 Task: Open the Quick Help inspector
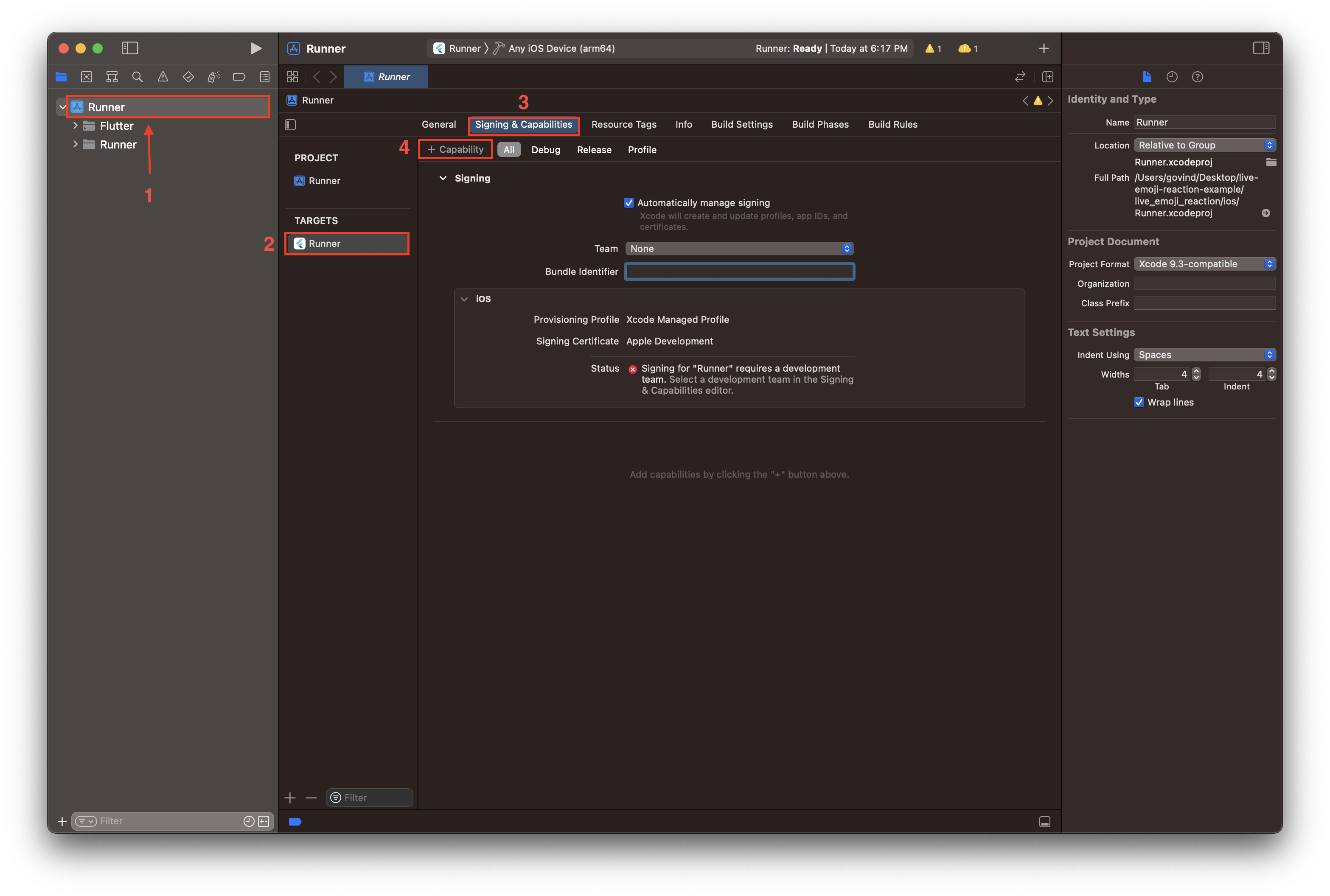pyautogui.click(x=1198, y=76)
